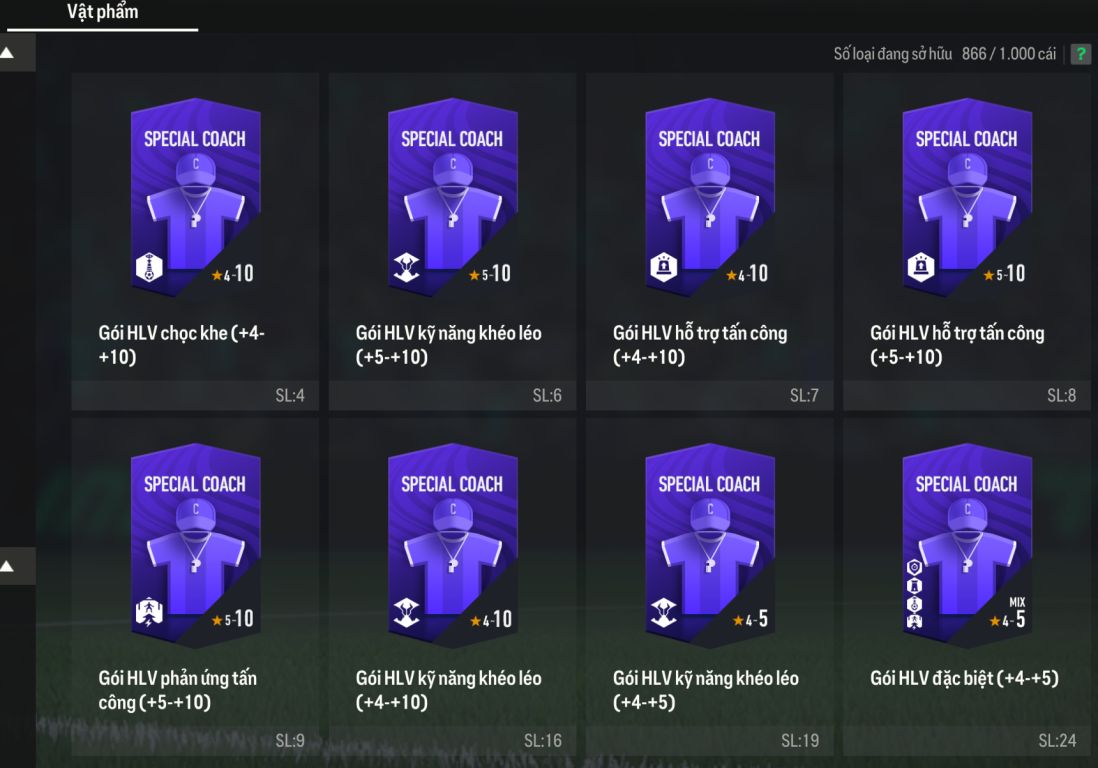
Task: Select the Gói HLV chọc khe (+4-+10) pack image
Action: 195,195
